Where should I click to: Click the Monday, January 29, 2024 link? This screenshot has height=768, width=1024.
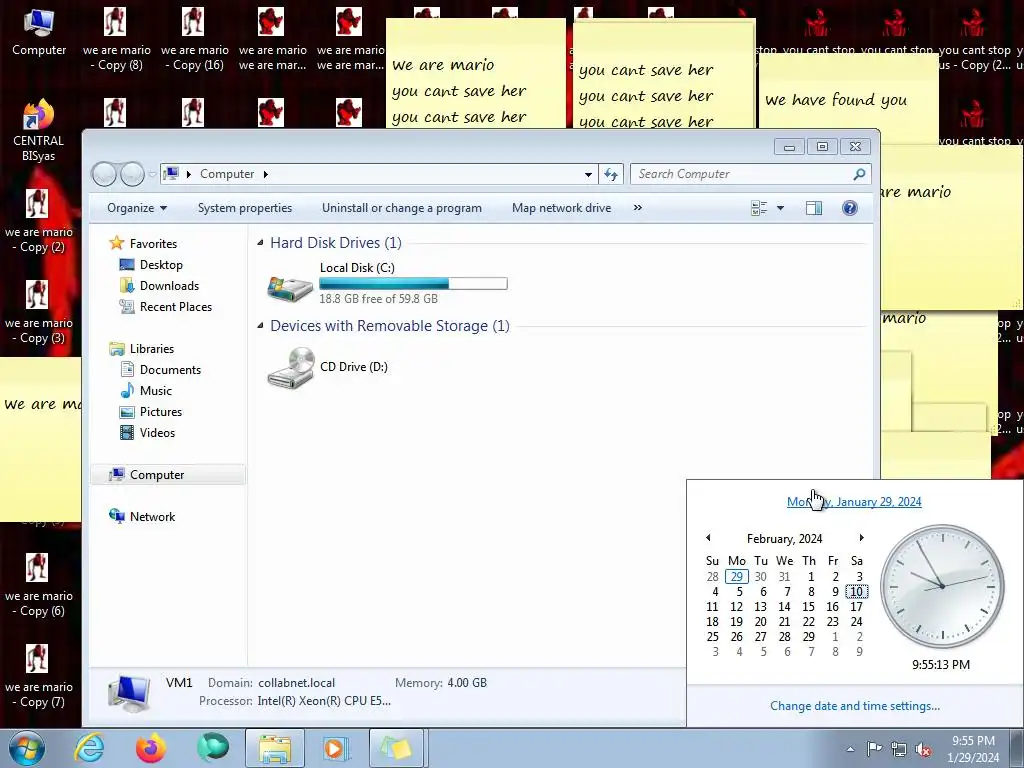click(x=854, y=502)
